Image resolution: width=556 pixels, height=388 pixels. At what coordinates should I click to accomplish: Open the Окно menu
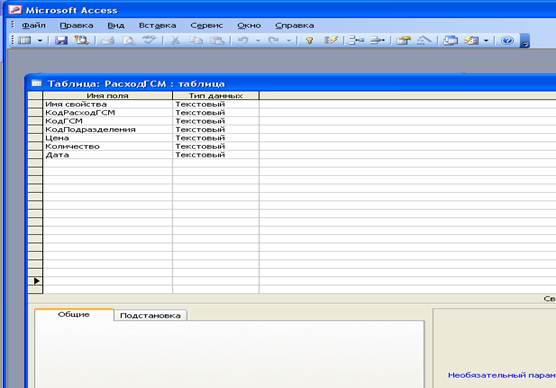(x=249, y=26)
